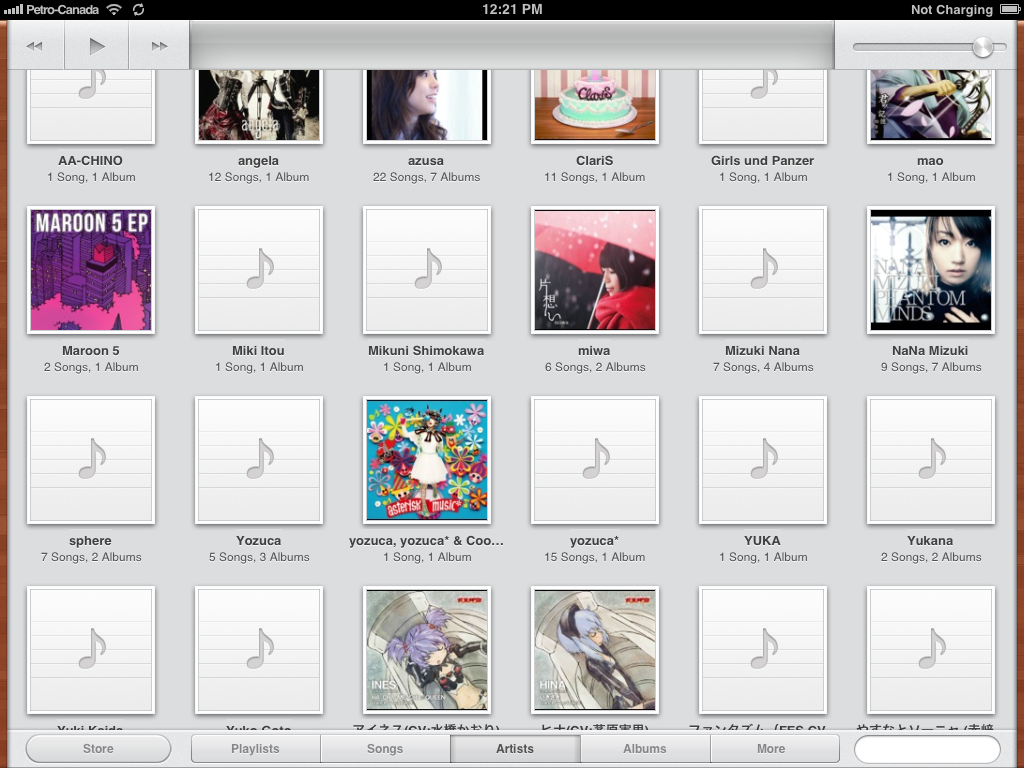Tap the Wi-Fi icon in status bar
The image size is (1024, 768).
tap(114, 9)
